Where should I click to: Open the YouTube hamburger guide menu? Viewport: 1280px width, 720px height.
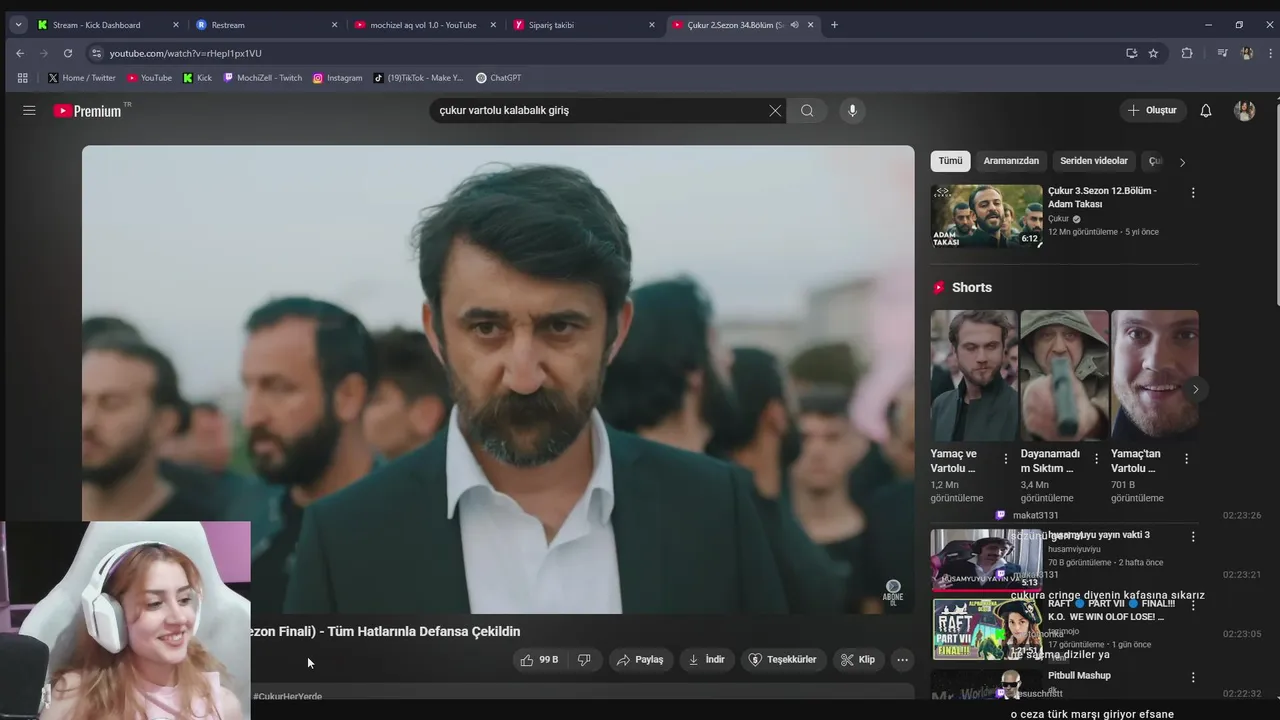point(29,111)
